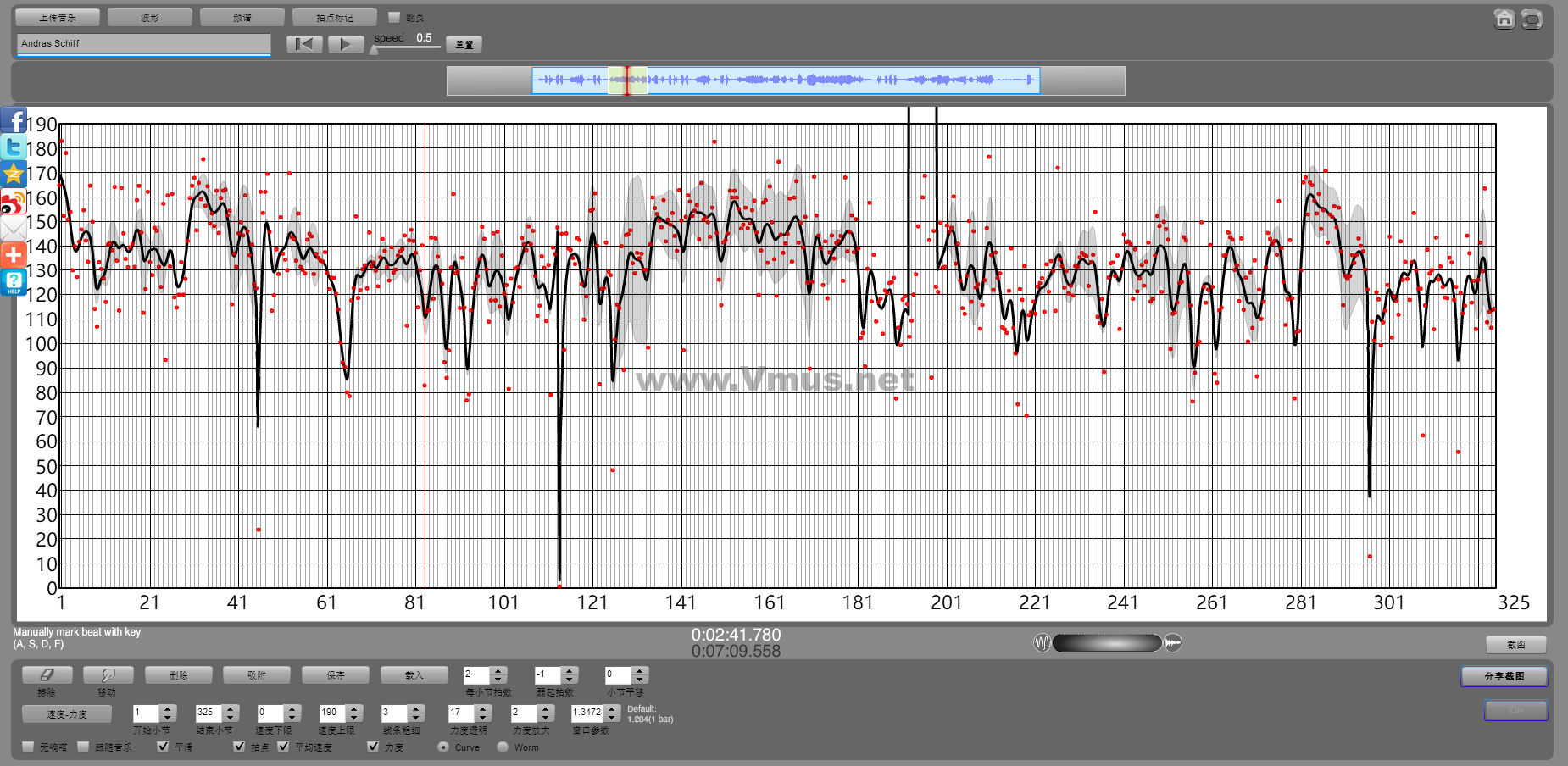Click the Twitter share icon

[14, 147]
